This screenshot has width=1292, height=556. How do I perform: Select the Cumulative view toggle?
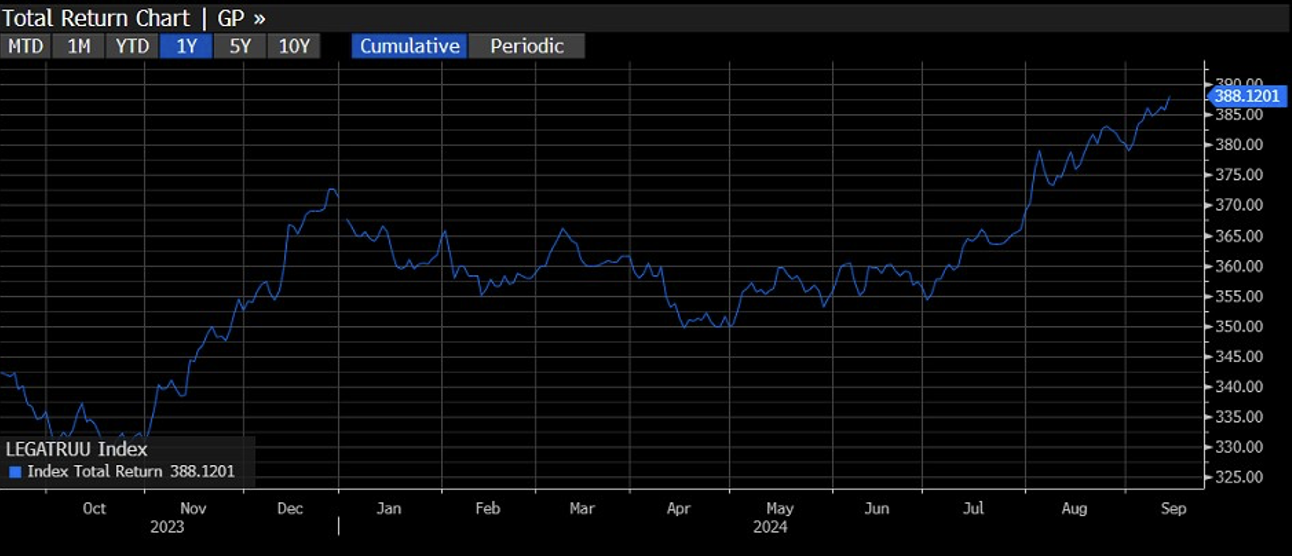[x=410, y=46]
